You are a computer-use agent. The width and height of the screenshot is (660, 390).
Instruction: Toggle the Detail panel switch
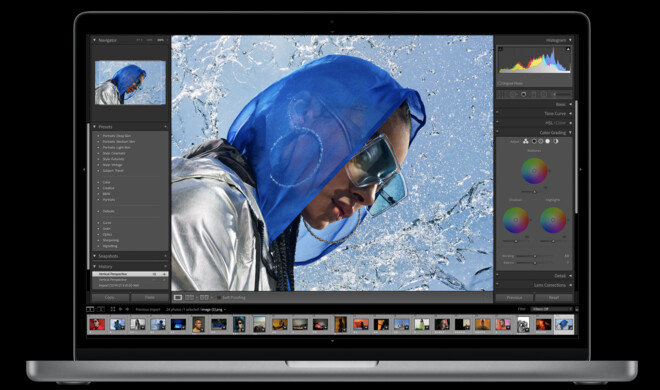[497, 275]
